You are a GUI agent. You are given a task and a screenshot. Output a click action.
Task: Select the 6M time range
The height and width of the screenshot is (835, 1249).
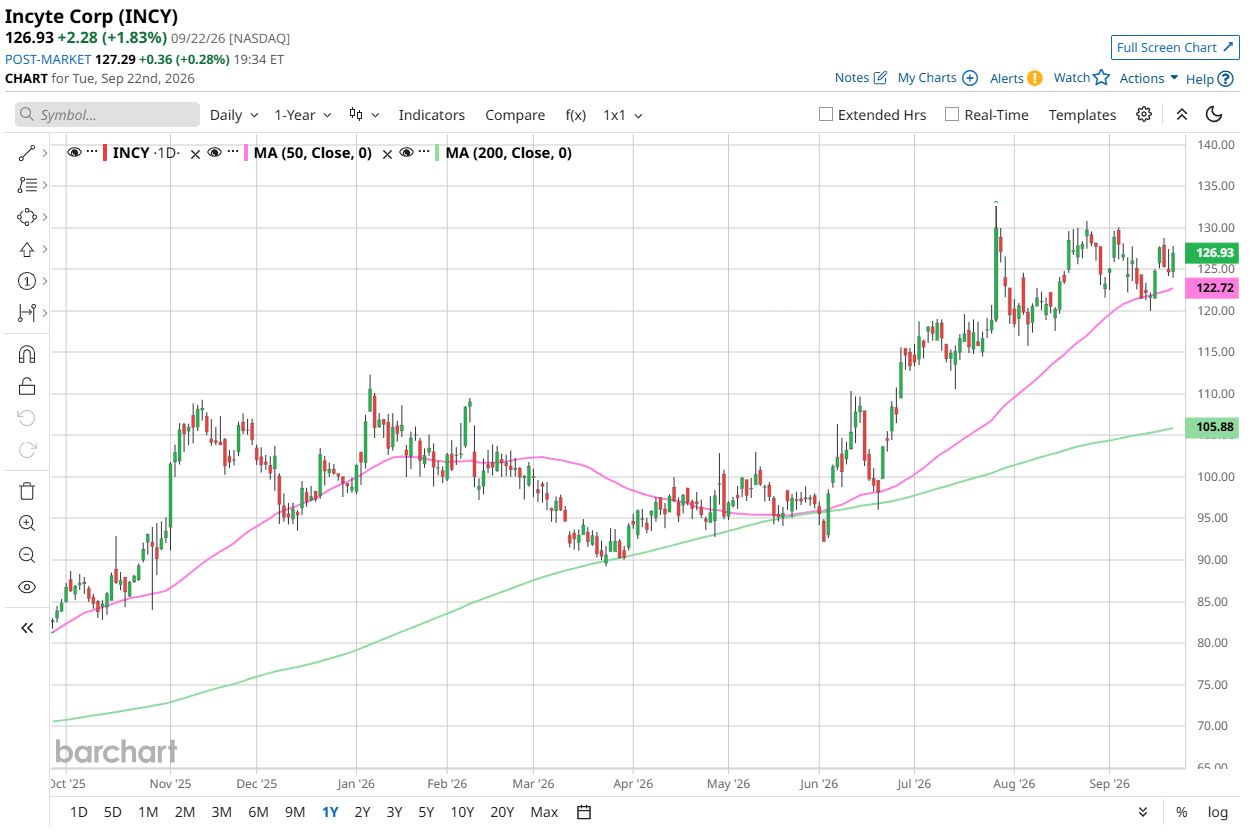point(258,812)
